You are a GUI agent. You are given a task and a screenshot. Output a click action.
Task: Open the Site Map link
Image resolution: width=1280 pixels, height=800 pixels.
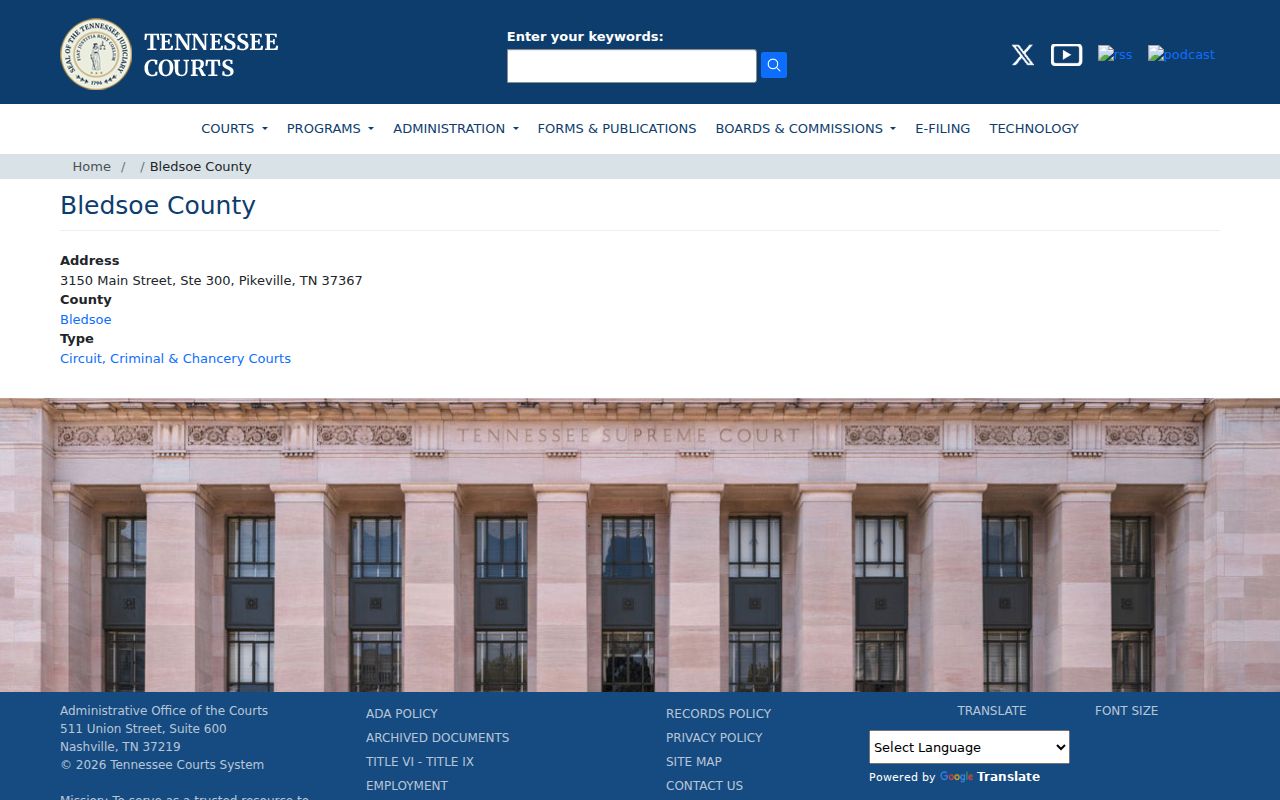(694, 762)
